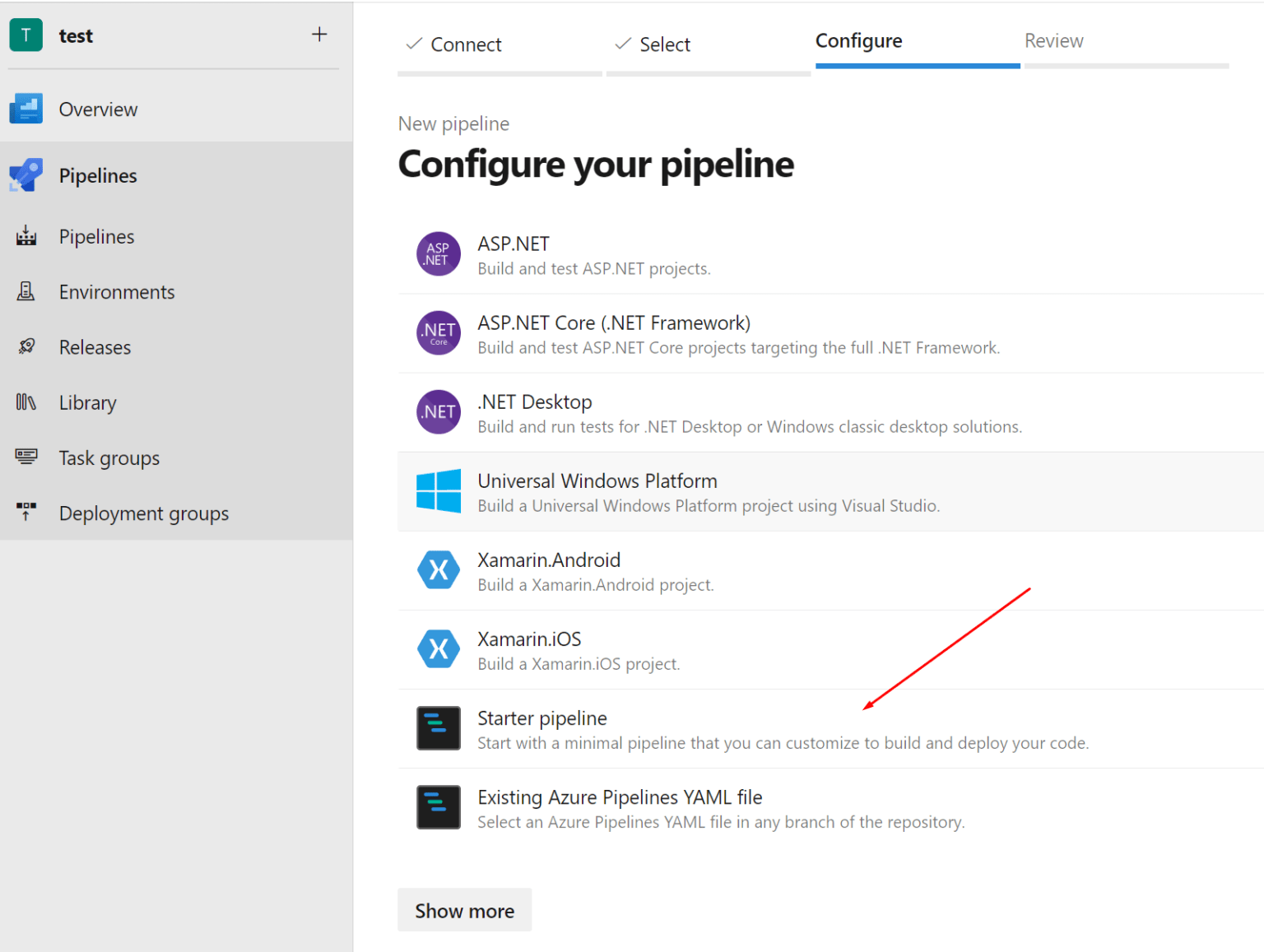Click the Environments icon in the sidebar
This screenshot has height=952, width=1264.
pos(26,291)
